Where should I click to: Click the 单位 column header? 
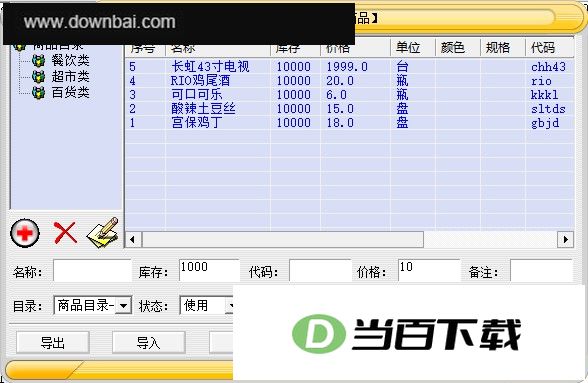[x=412, y=48]
